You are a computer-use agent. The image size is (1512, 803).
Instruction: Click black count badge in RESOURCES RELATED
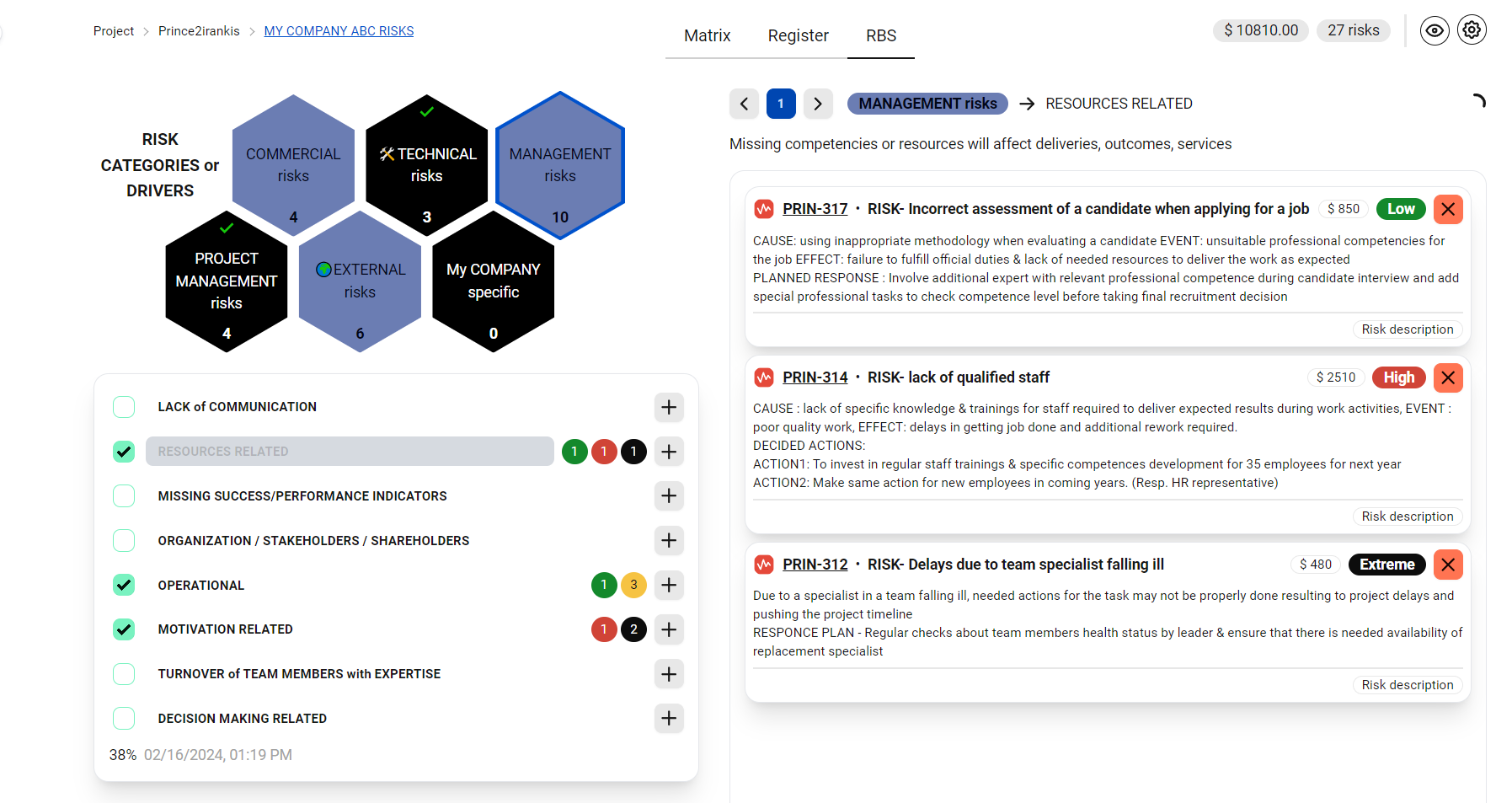click(x=633, y=452)
